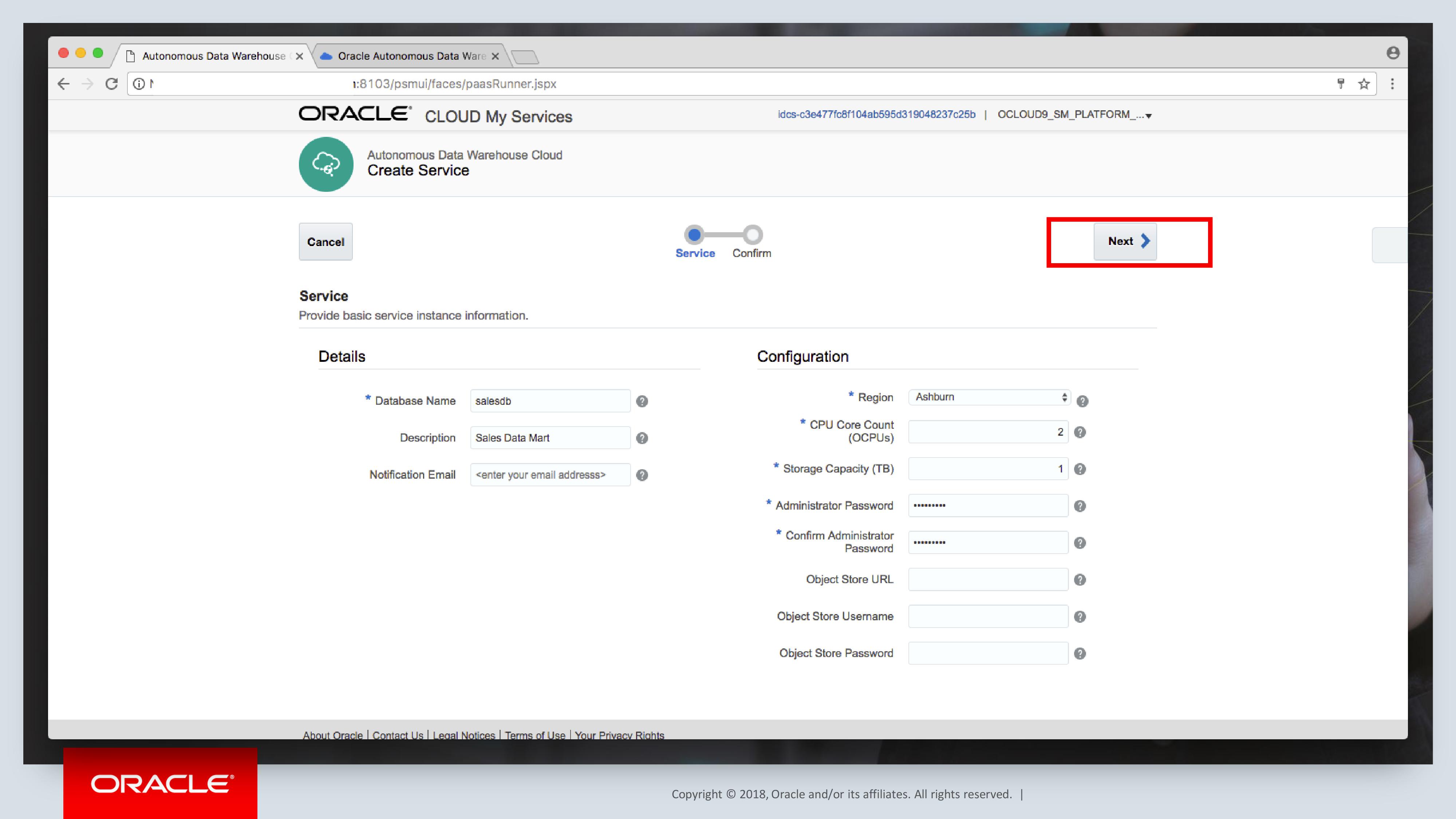Click the Description field containing Sales Data Mart
Image resolution: width=1456 pixels, height=819 pixels.
550,438
